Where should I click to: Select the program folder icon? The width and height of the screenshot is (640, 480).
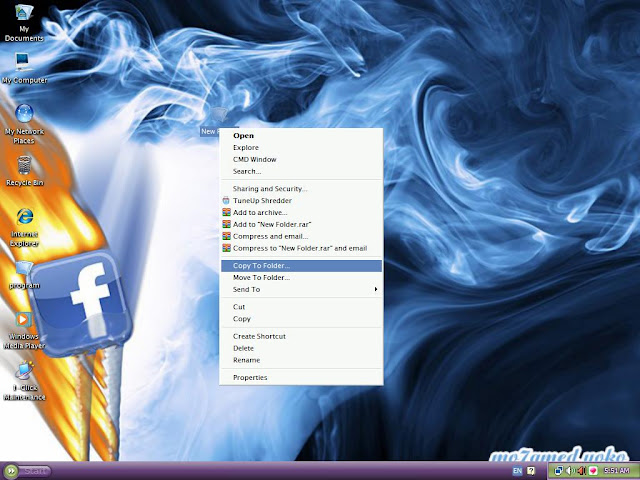click(x=24, y=274)
